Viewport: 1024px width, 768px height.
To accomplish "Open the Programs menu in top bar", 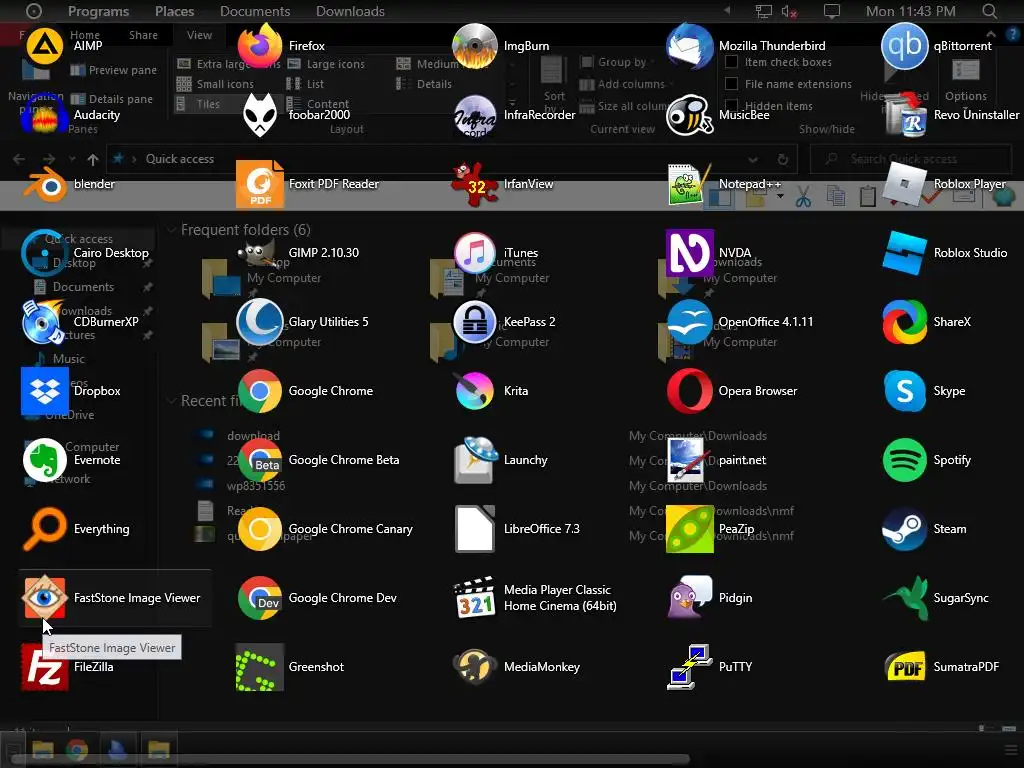I will [99, 11].
